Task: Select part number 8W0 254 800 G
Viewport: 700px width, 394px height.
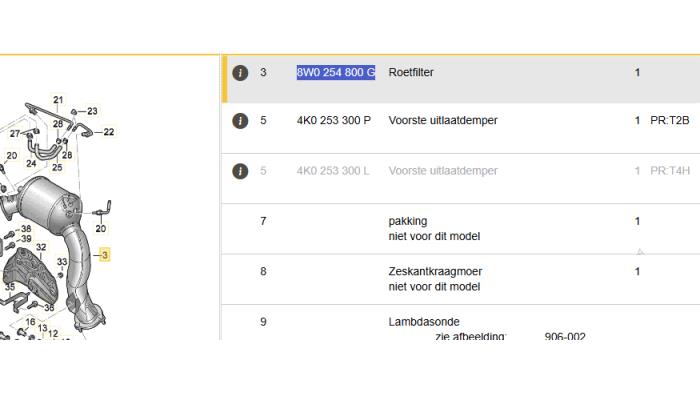Action: click(336, 72)
